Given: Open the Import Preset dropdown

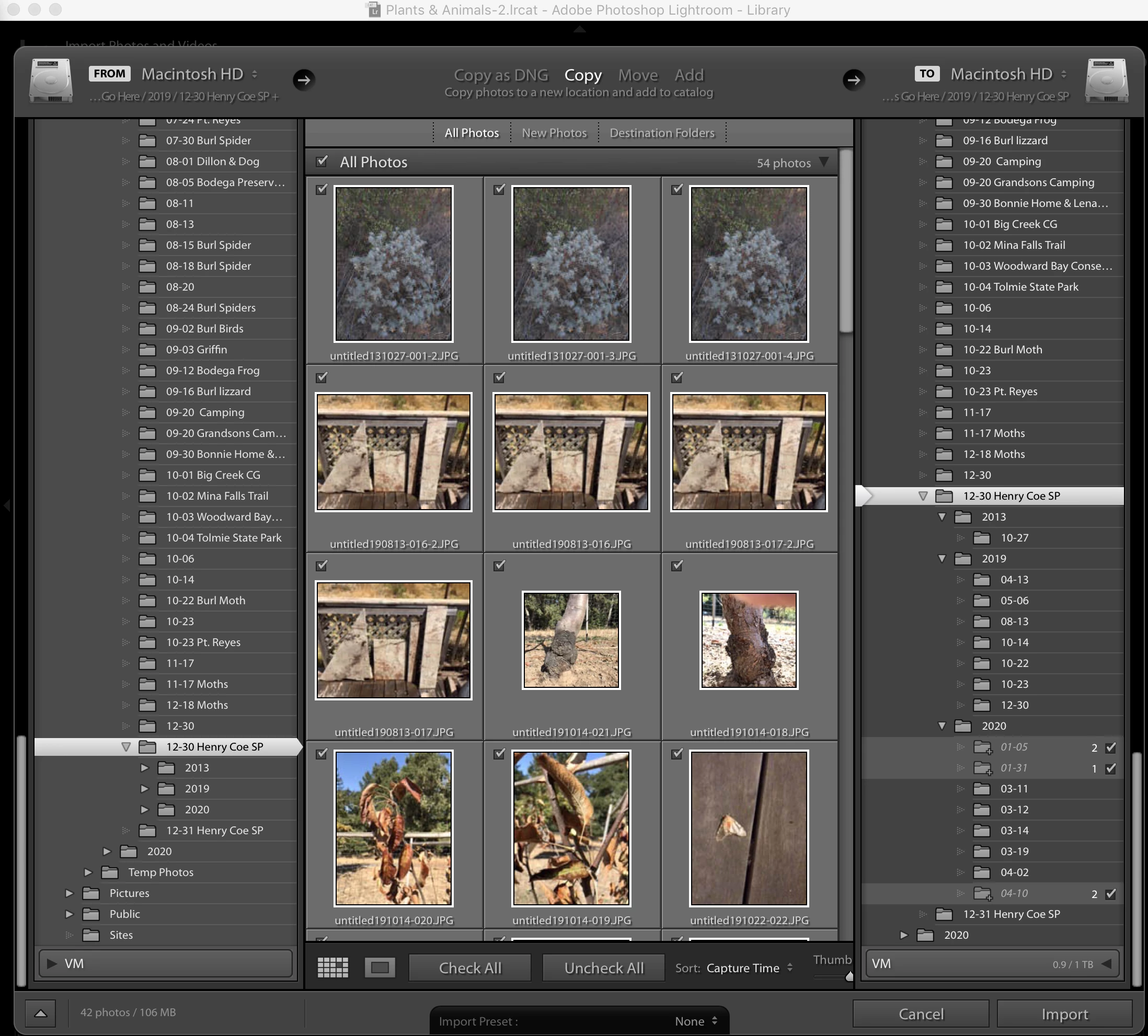Looking at the screenshot, I should click(579, 1021).
